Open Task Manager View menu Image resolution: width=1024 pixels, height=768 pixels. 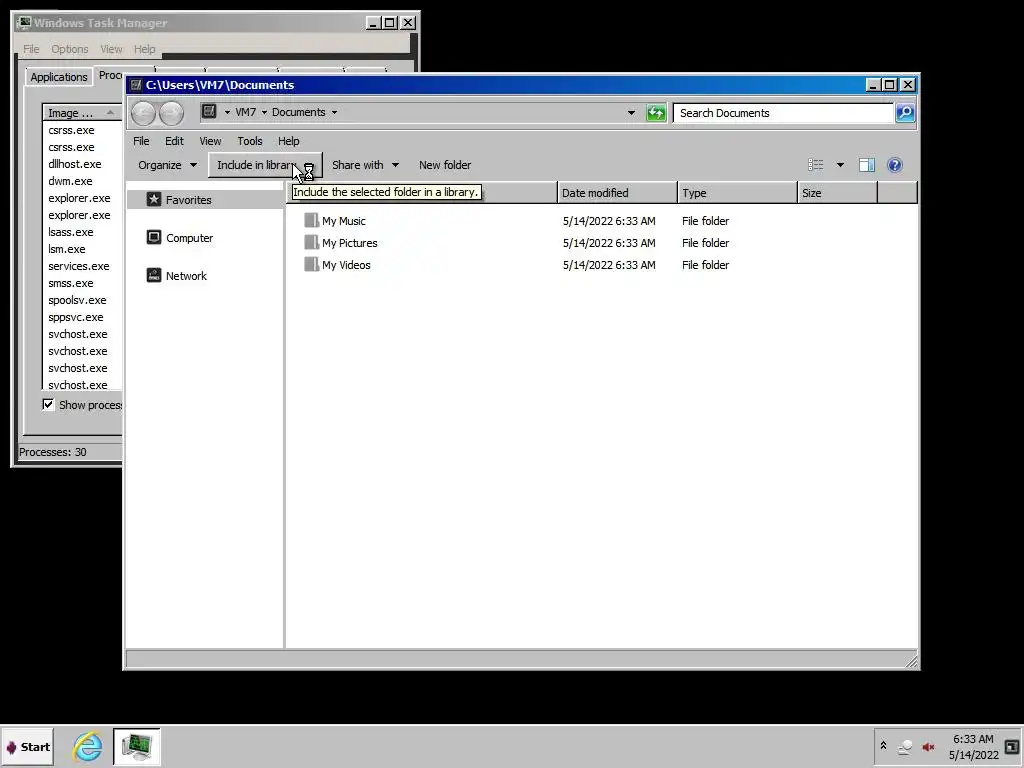tap(111, 49)
